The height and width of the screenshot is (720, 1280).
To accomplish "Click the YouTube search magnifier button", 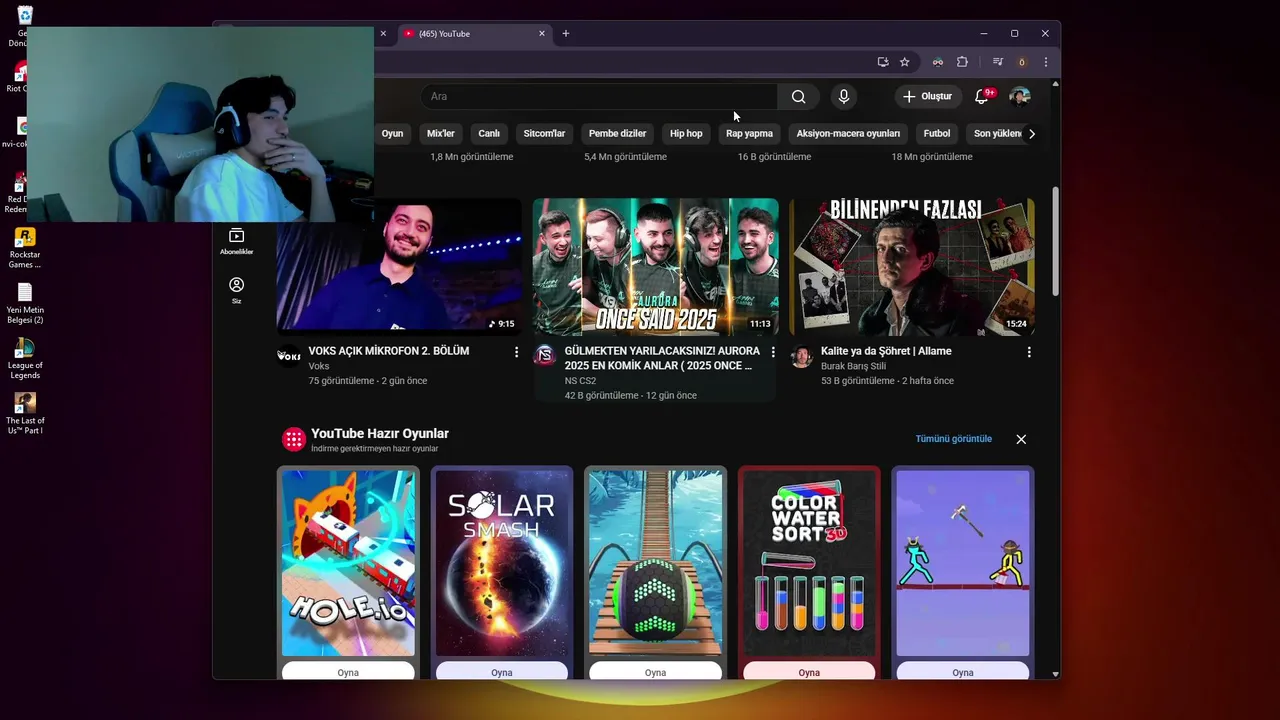I will 798,96.
